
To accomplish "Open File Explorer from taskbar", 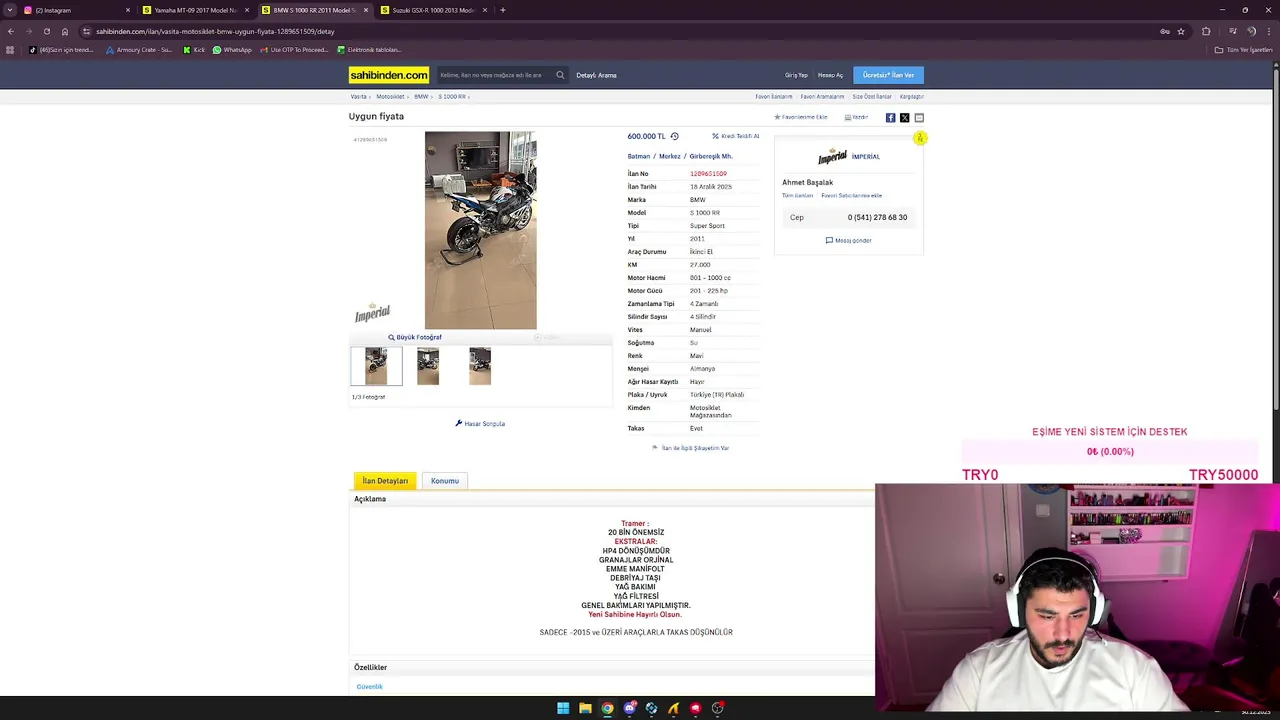I will pyautogui.click(x=585, y=708).
